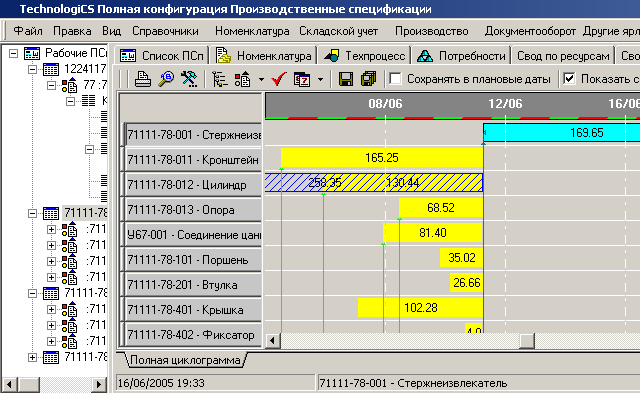This screenshot has height=393, width=640.
Task: Click the calendar schedule toolbar icon
Action: tap(302, 79)
